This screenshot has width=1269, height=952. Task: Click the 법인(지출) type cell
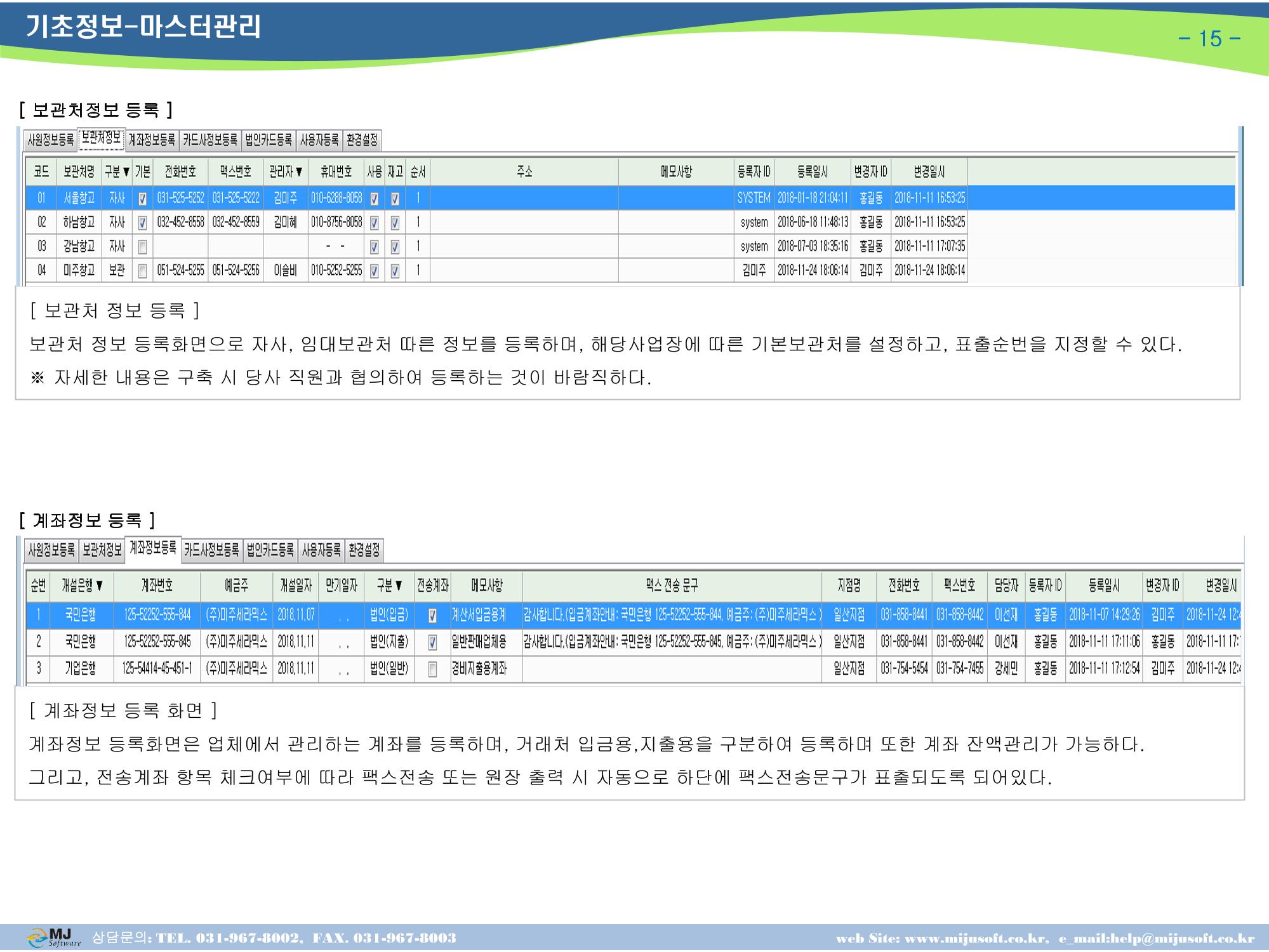389,642
